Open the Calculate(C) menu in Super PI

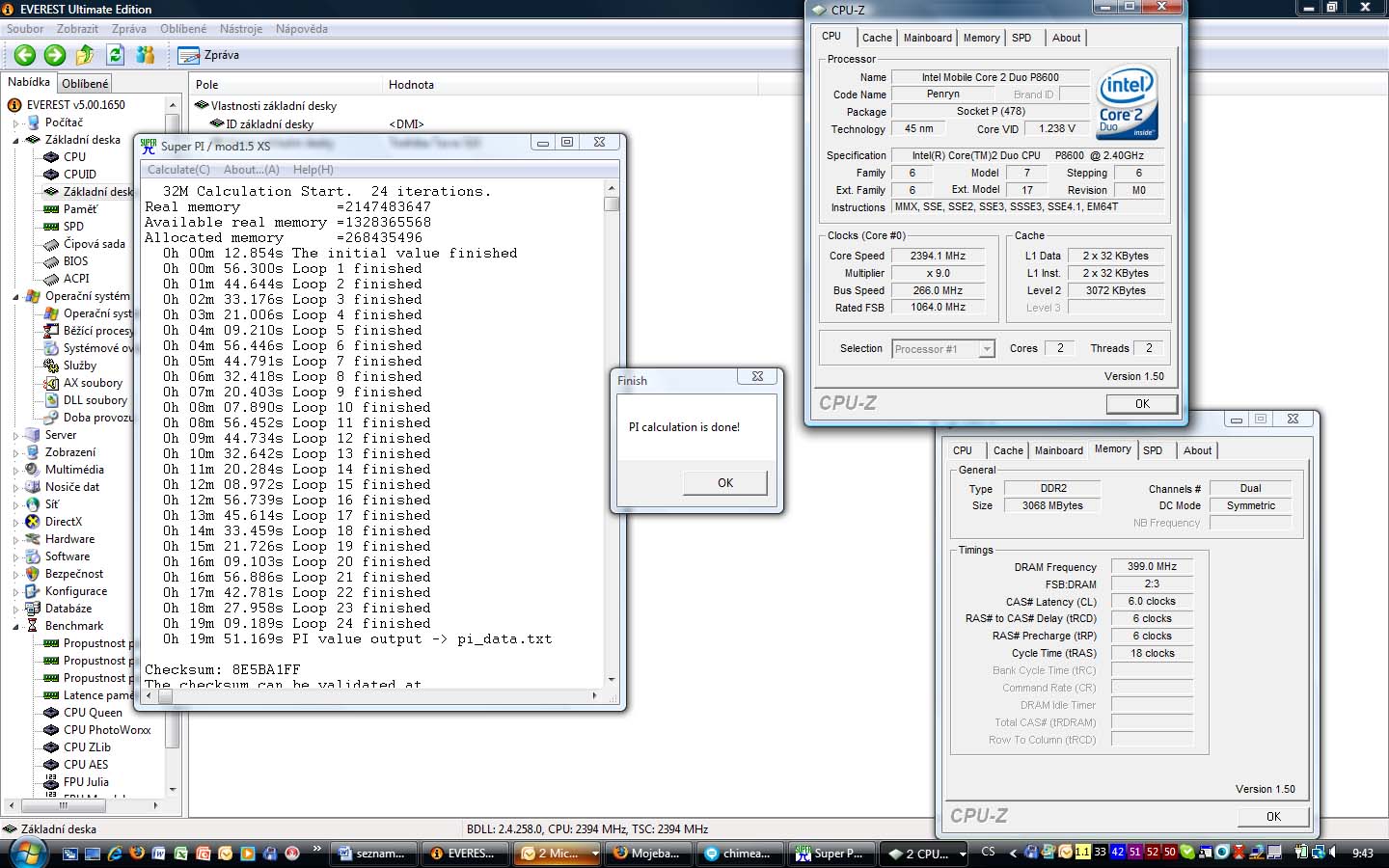tap(177, 170)
